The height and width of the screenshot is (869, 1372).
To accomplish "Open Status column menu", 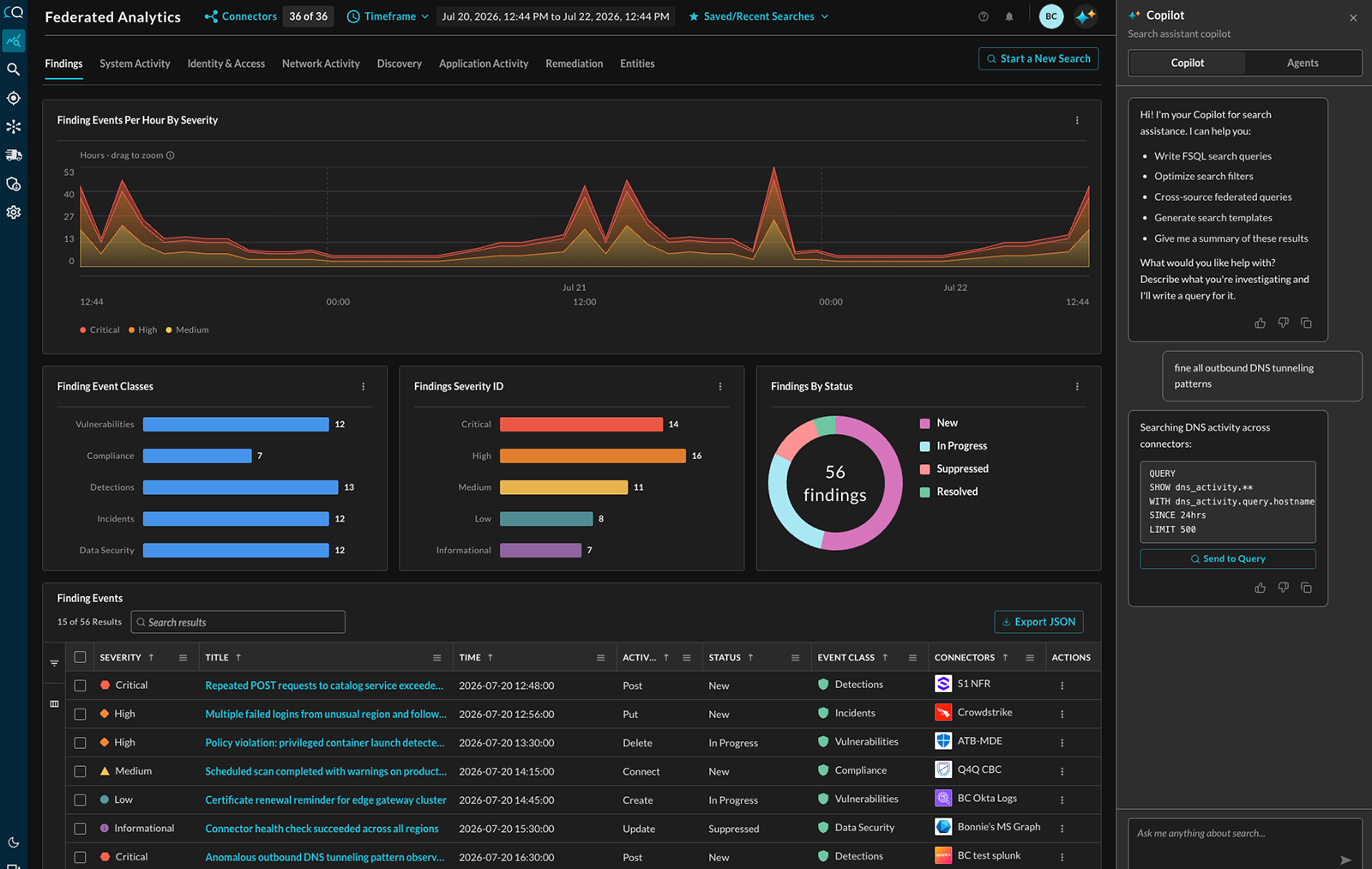I will click(x=795, y=658).
